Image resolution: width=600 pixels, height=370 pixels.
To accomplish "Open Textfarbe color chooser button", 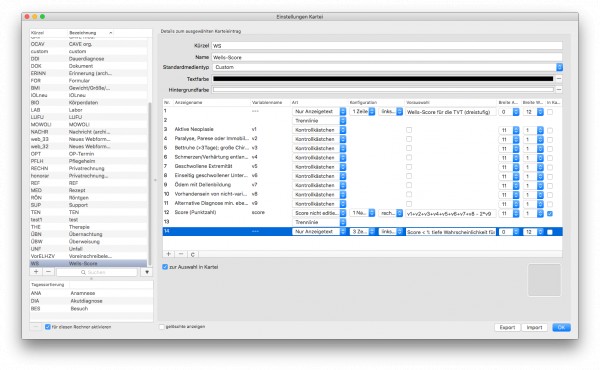I will [559, 78].
